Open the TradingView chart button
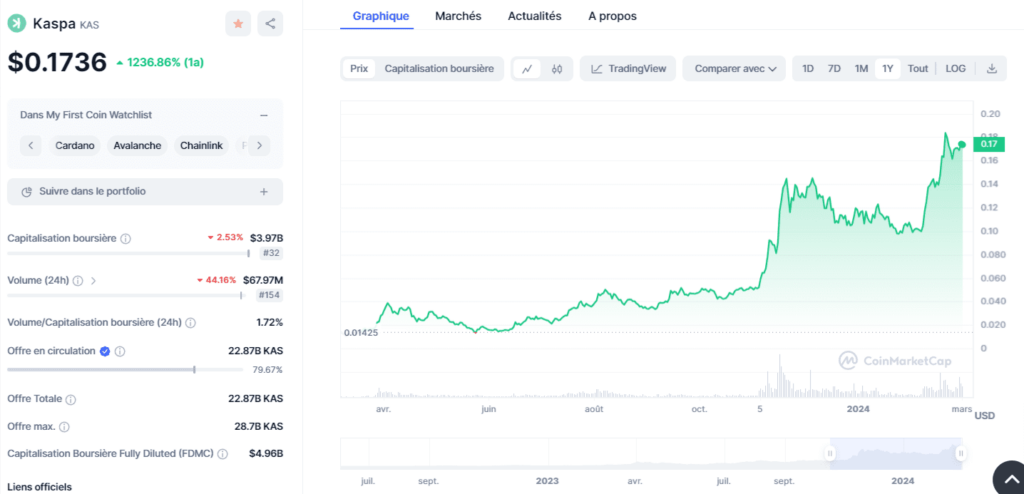This screenshot has width=1024, height=494. point(628,69)
